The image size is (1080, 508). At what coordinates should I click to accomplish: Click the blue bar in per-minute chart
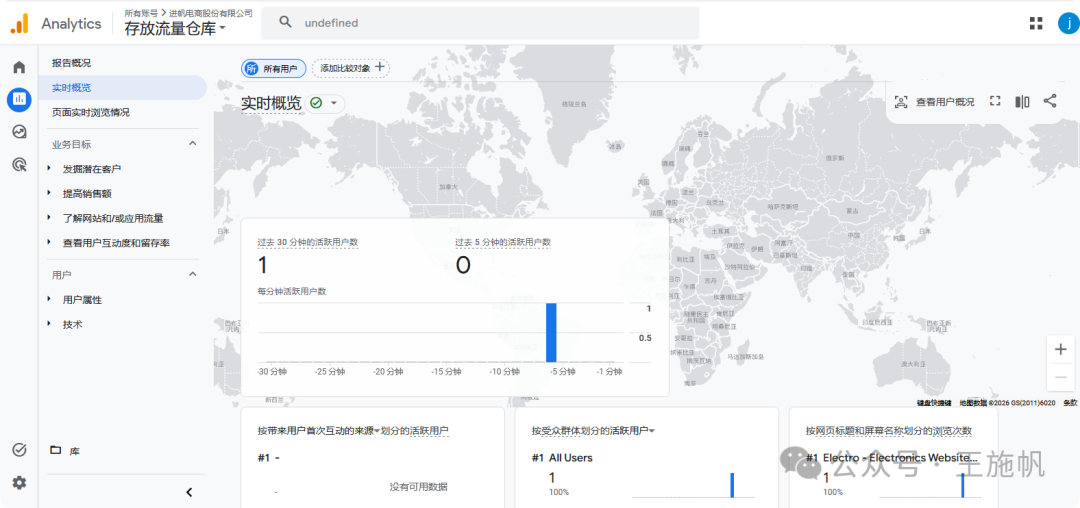coord(551,332)
